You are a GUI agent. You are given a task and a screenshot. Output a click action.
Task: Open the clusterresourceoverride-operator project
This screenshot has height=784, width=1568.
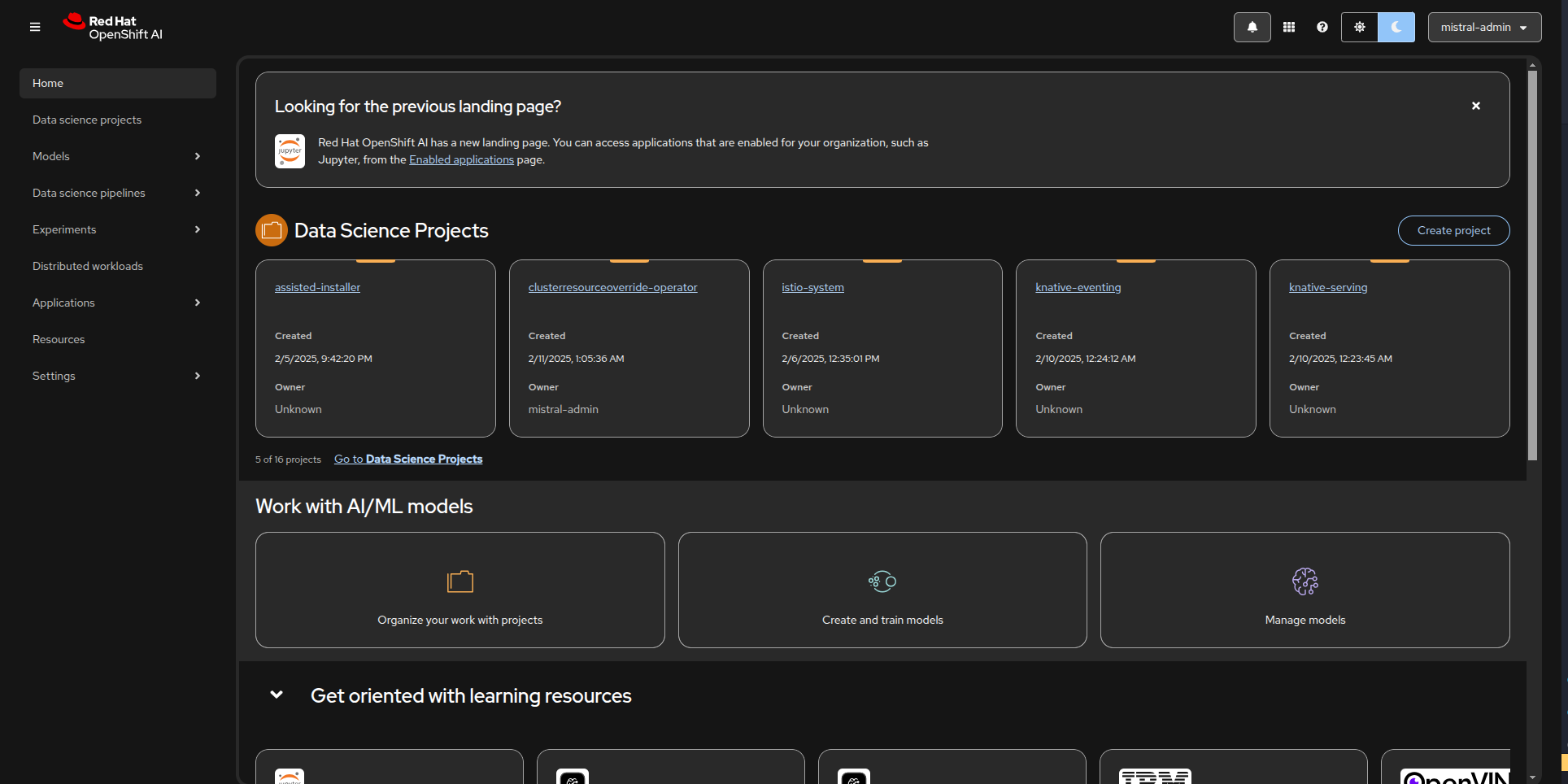pyautogui.click(x=612, y=287)
